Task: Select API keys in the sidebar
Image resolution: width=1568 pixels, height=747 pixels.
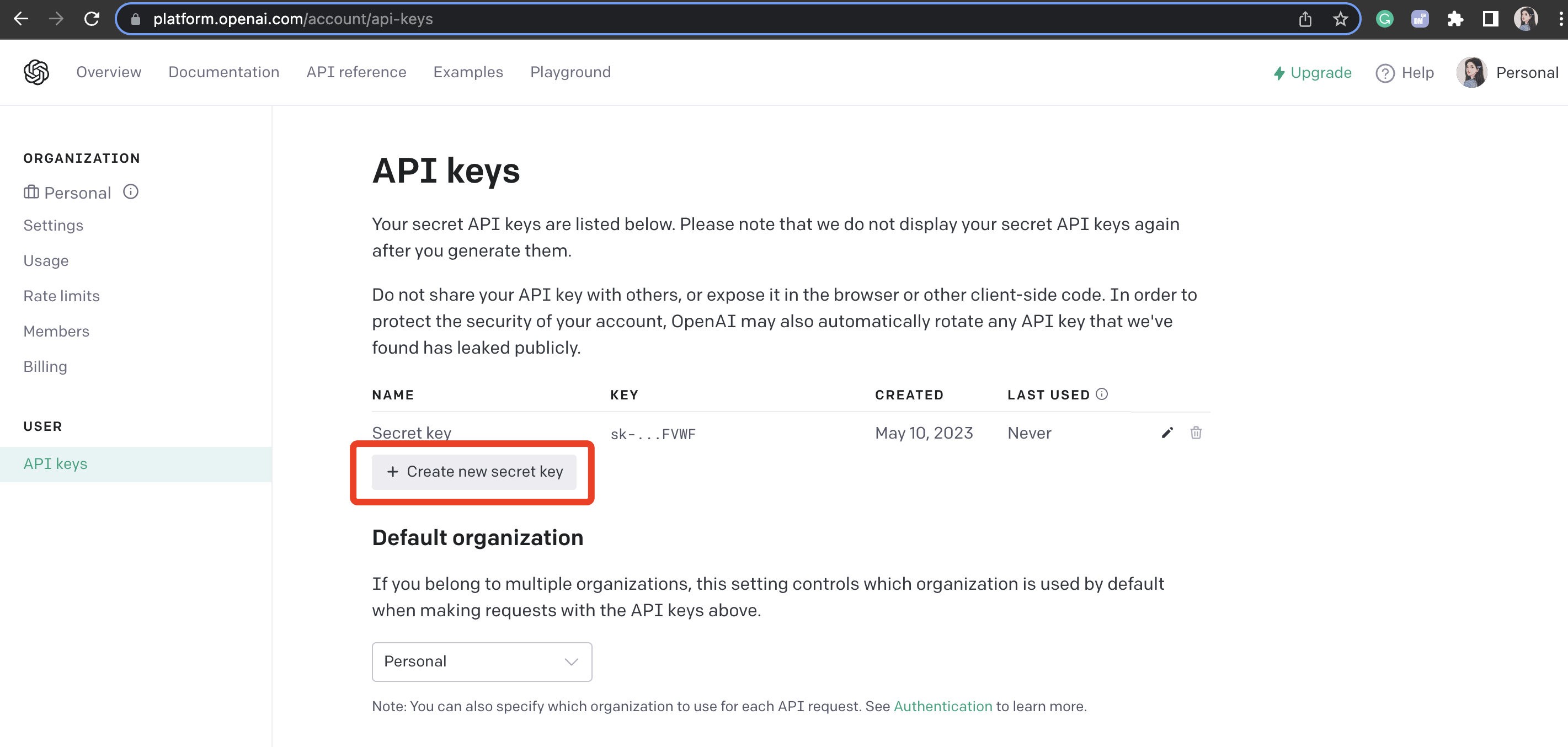Action: click(x=136, y=464)
